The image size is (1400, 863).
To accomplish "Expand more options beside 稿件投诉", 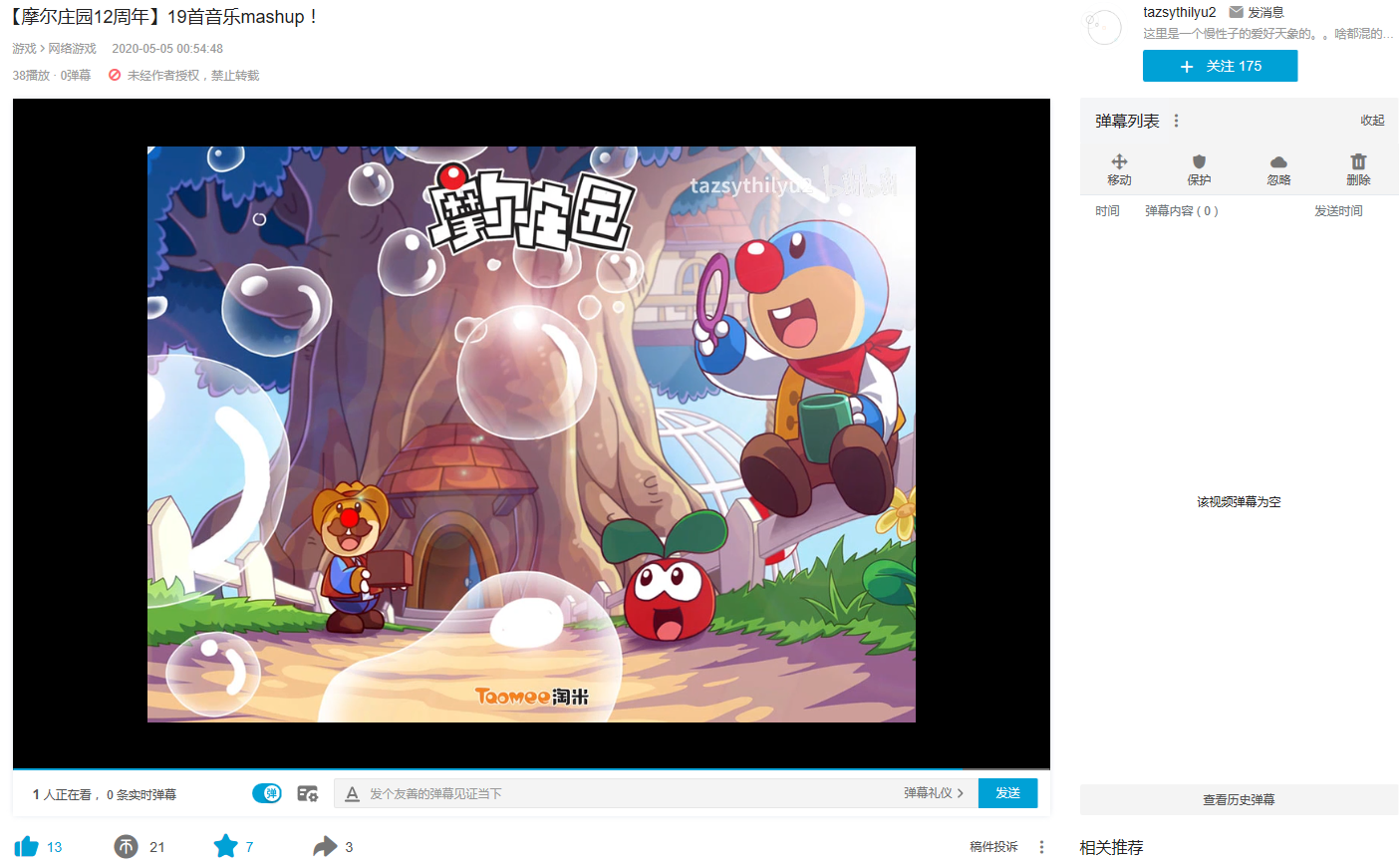I will tap(1041, 847).
